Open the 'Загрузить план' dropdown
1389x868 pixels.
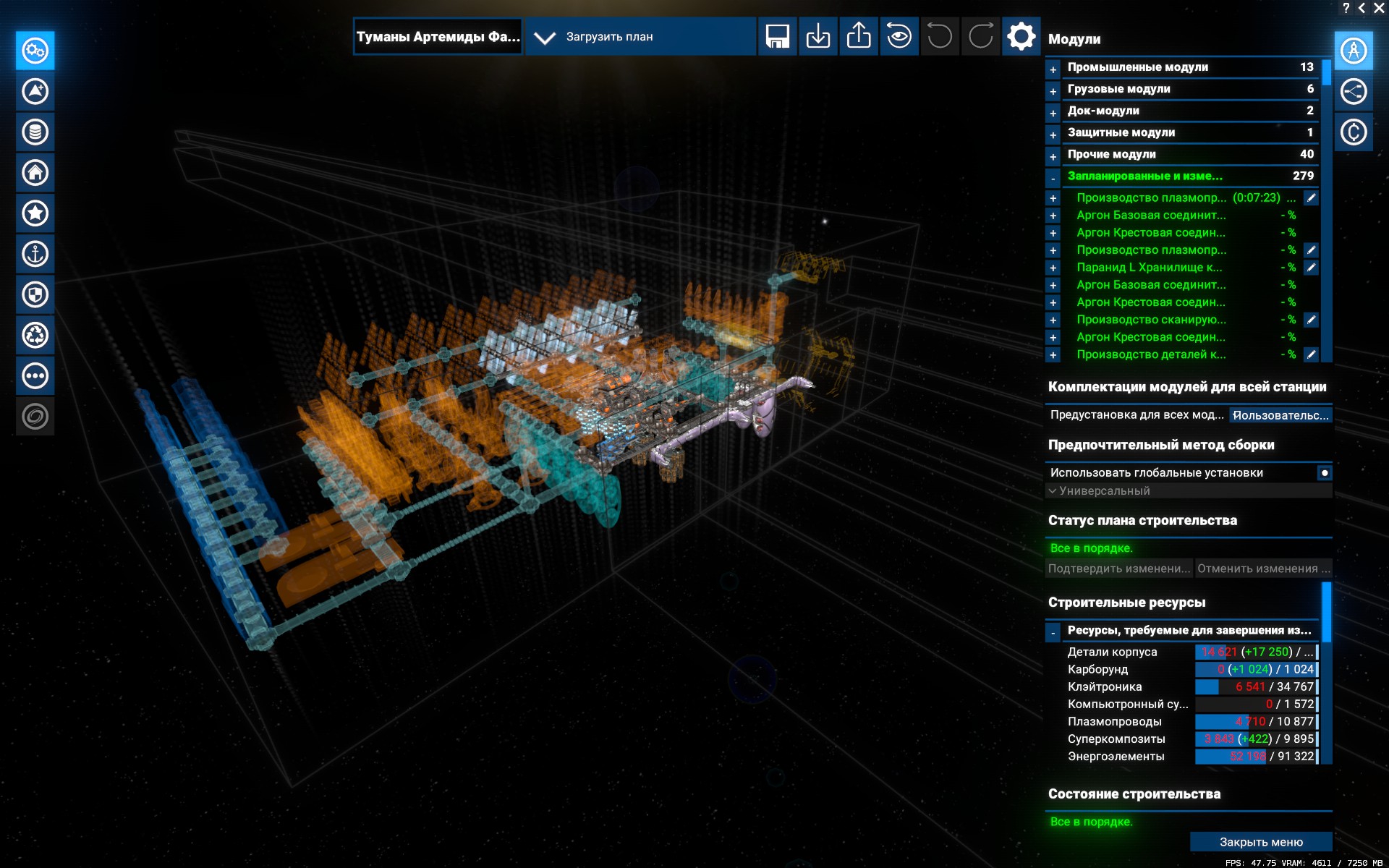pos(640,37)
